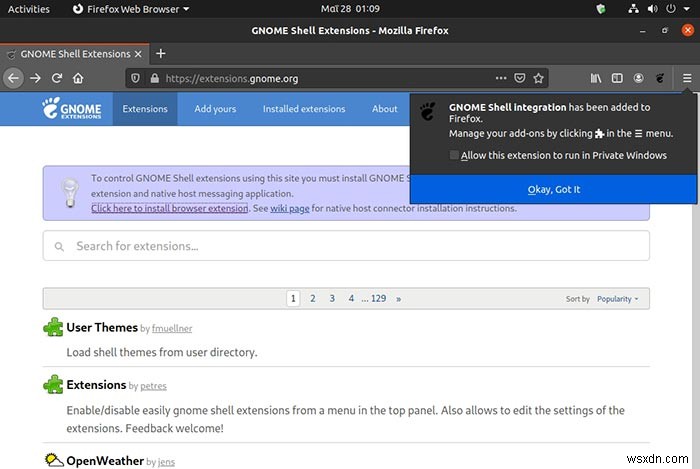Open the Sort by Popularity dropdown

617,299
